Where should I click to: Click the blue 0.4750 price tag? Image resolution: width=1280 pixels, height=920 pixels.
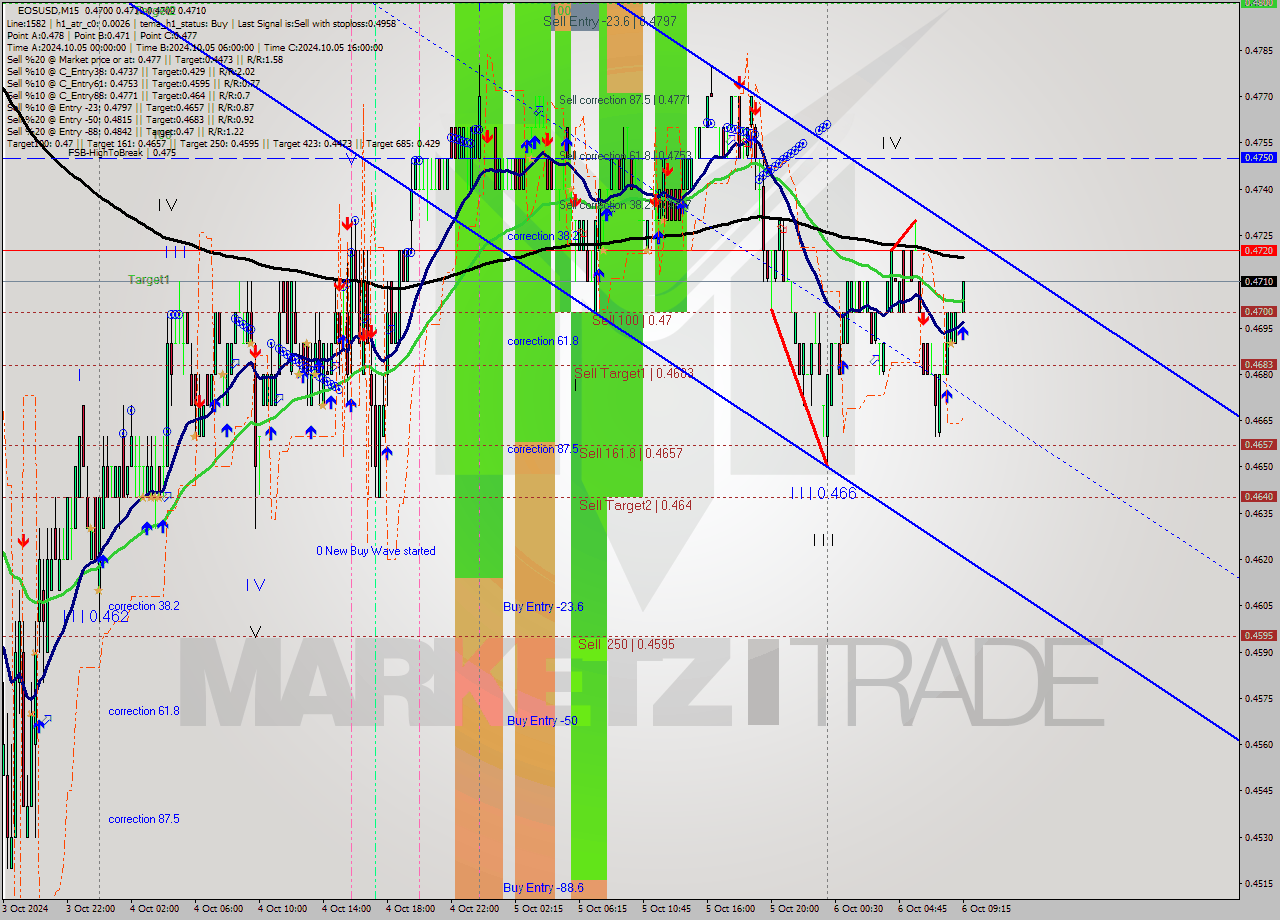coord(1257,158)
